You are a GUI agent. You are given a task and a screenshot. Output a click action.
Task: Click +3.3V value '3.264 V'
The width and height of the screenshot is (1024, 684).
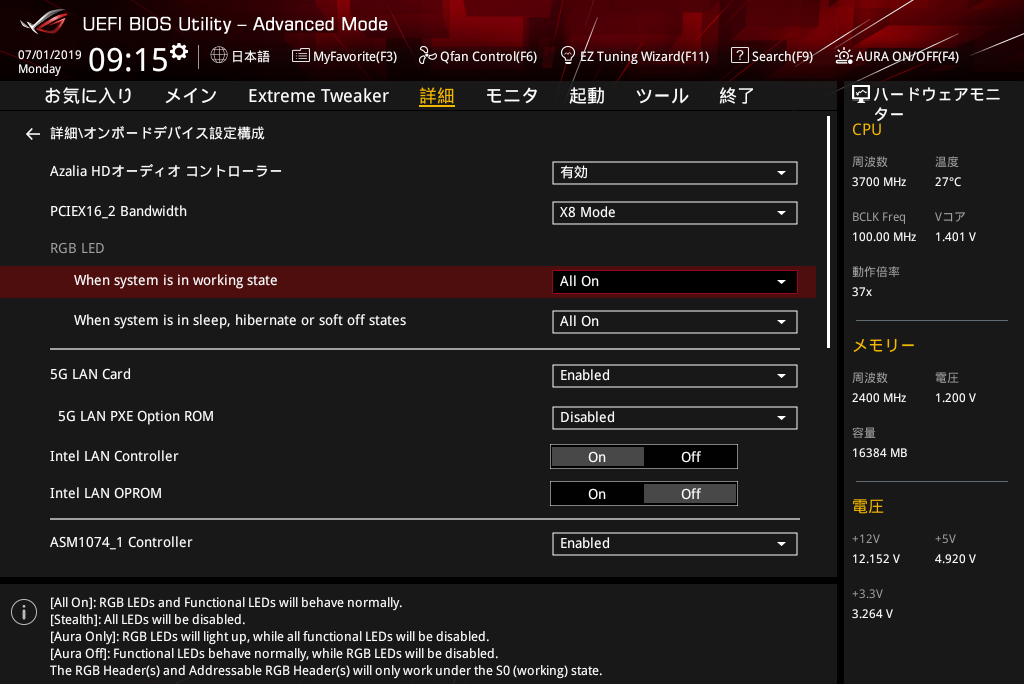(x=872, y=614)
